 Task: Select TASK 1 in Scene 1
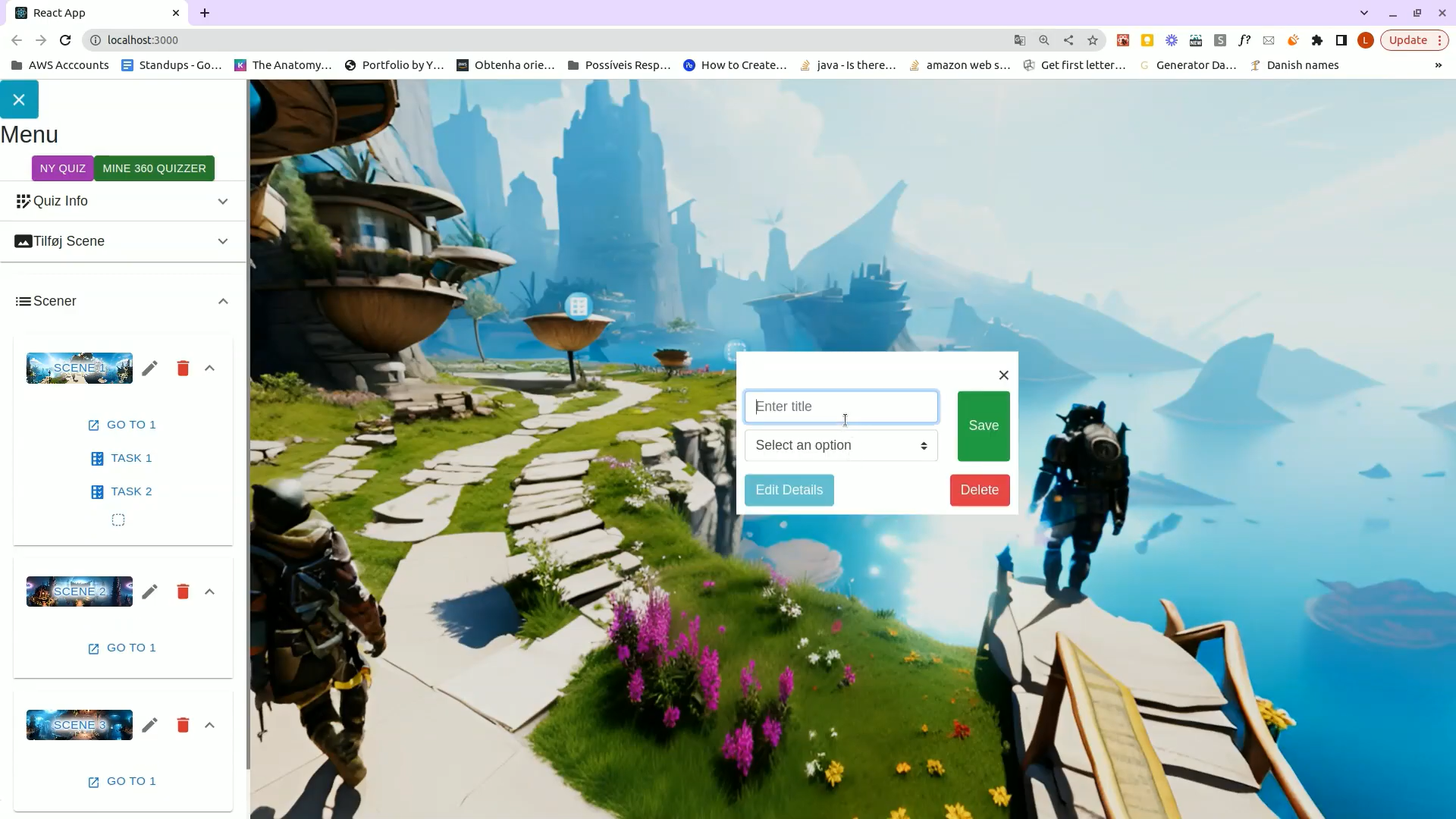(122, 458)
